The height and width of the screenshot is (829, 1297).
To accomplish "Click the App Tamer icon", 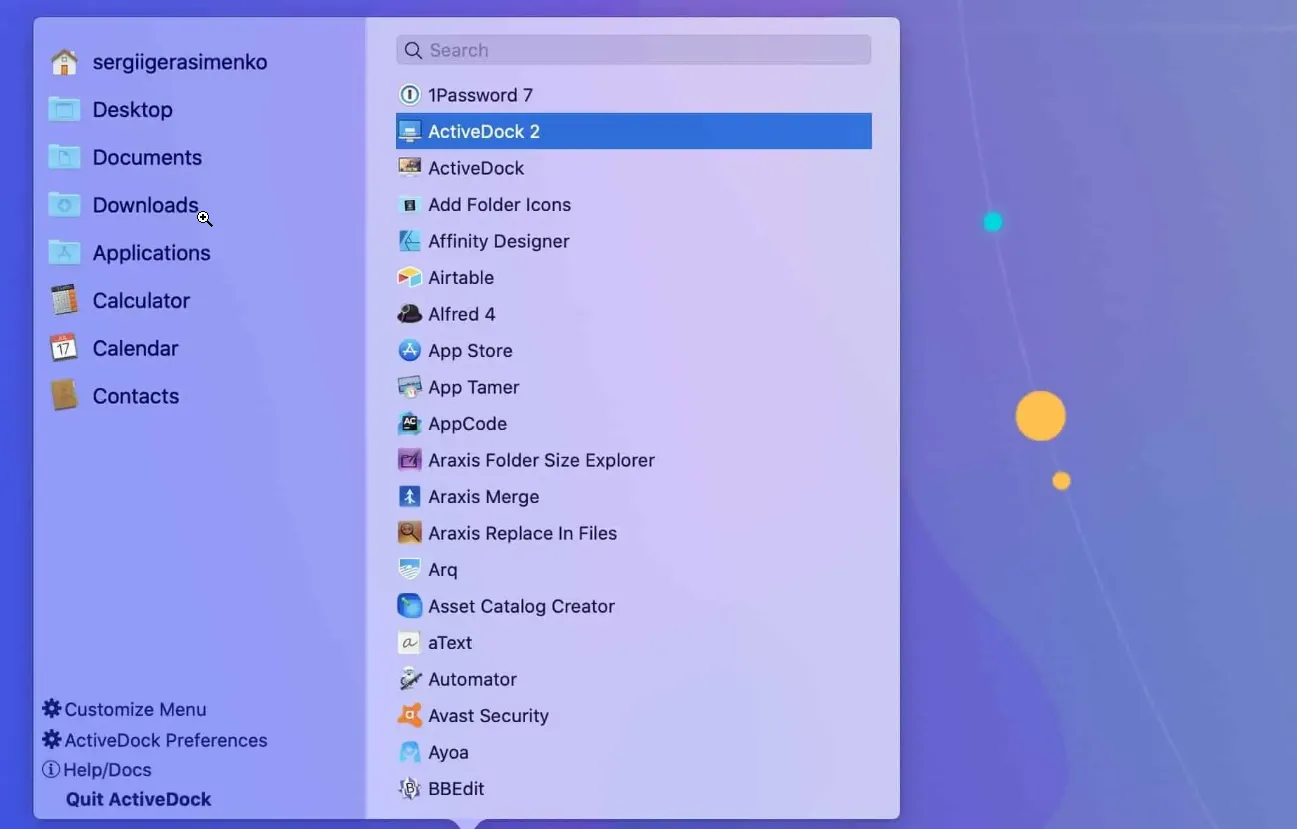I will tap(409, 387).
